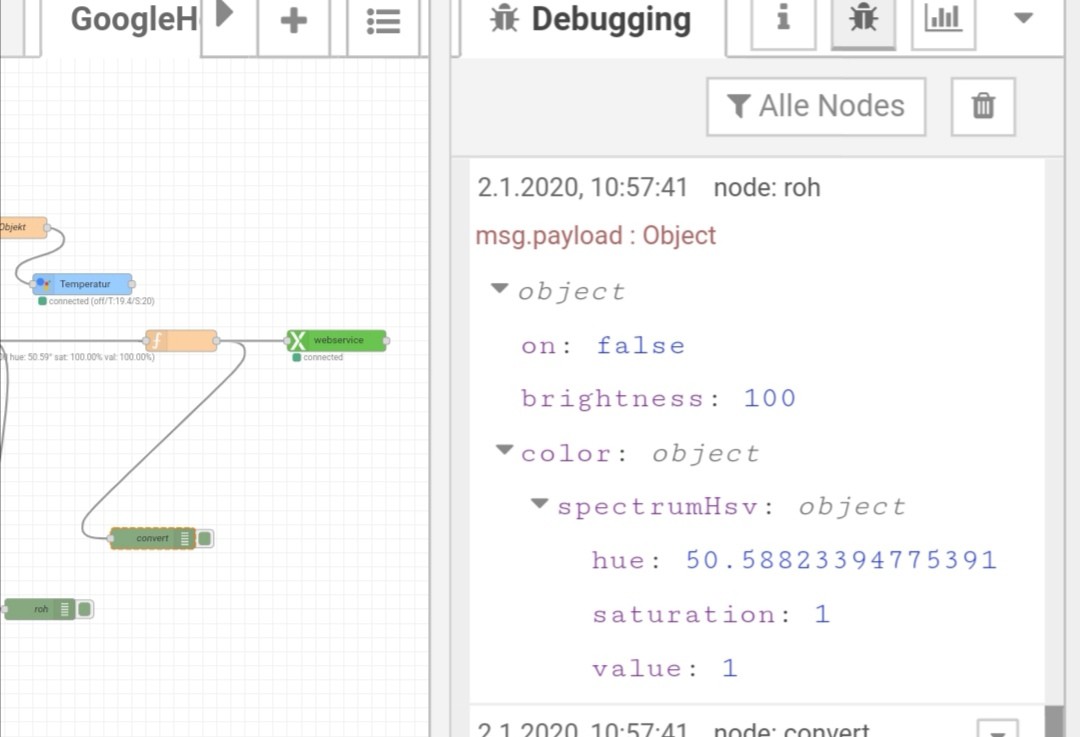
Task: Click the roh node list icon
Action: pos(65,609)
